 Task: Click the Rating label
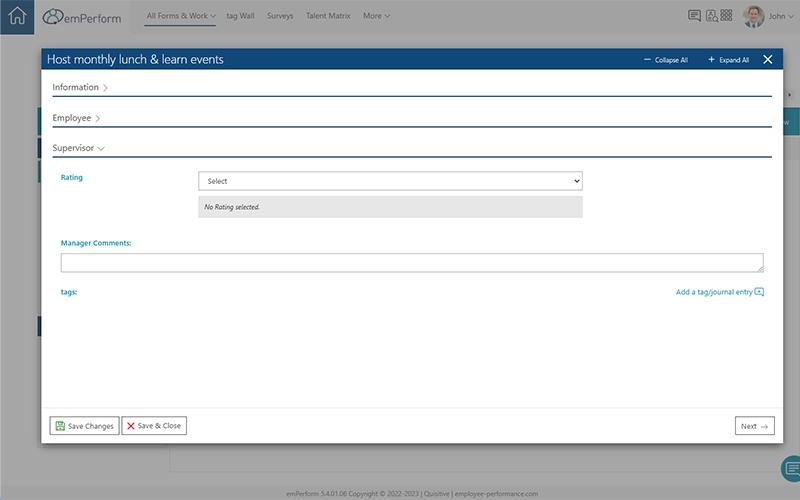pos(71,178)
